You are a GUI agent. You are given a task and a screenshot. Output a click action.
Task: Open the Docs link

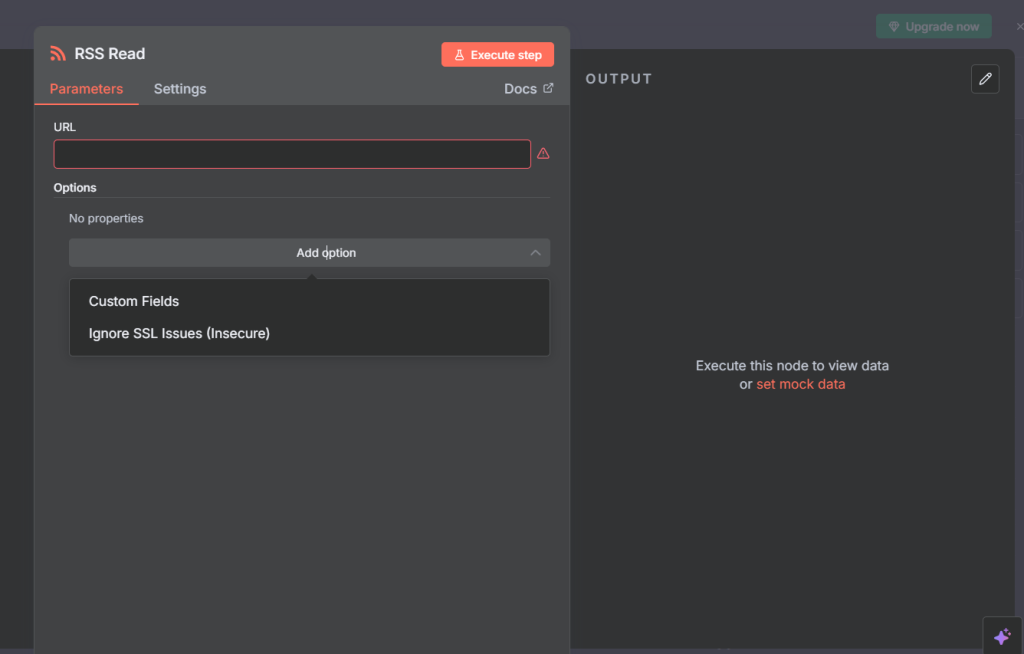tap(520, 89)
